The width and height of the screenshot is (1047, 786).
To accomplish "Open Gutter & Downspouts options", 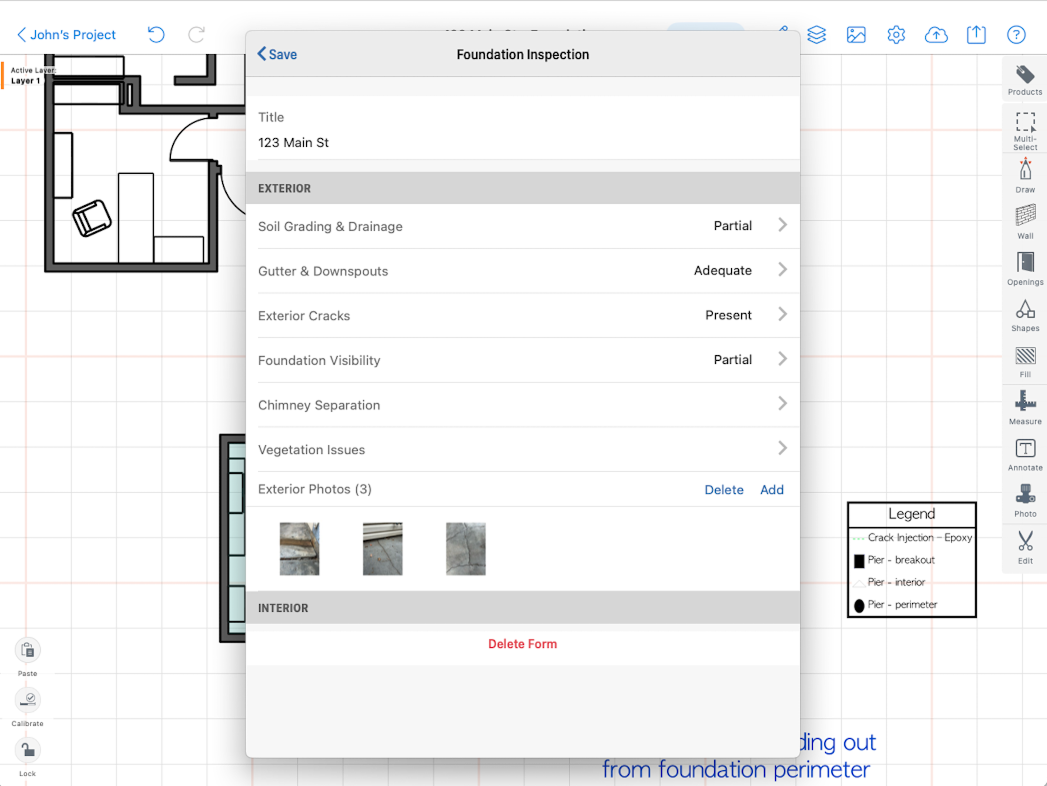I will tap(522, 270).
